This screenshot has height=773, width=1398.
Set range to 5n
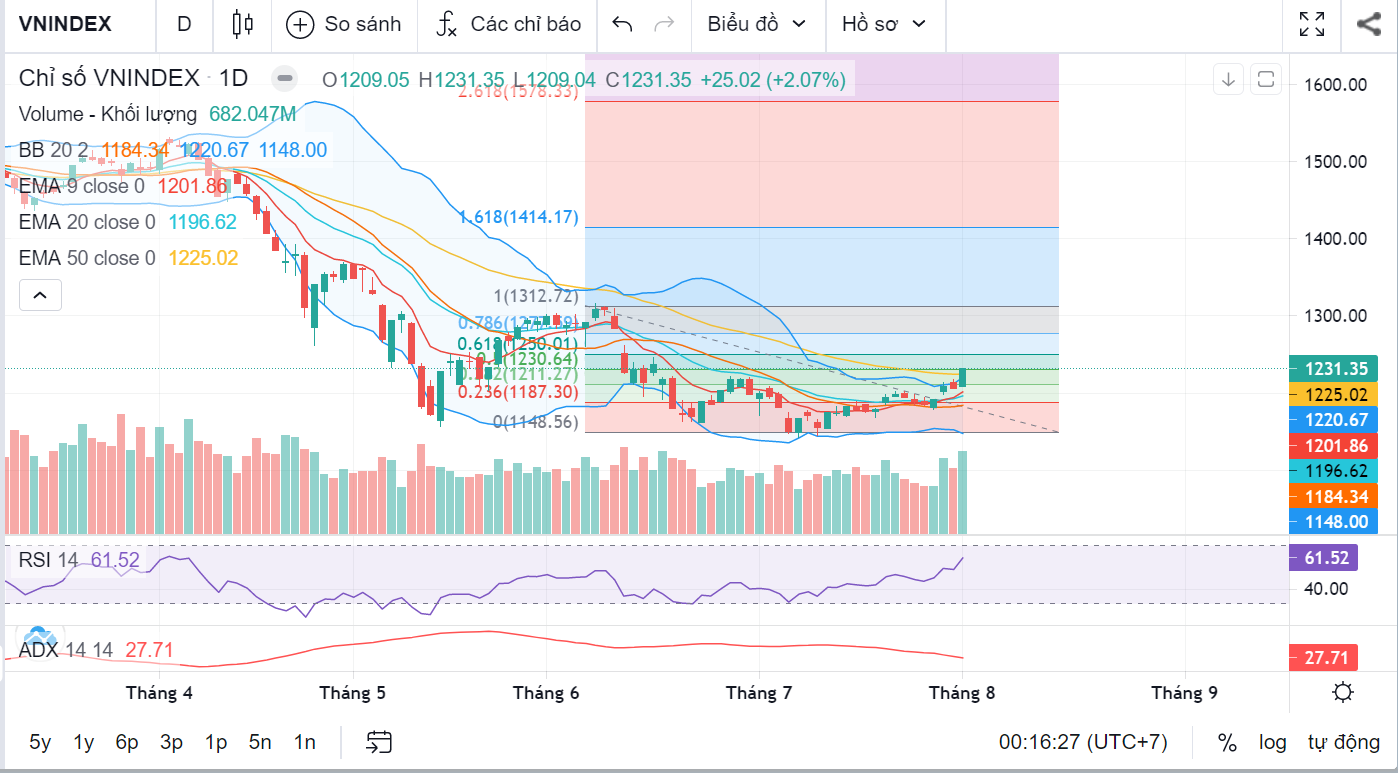(x=260, y=742)
